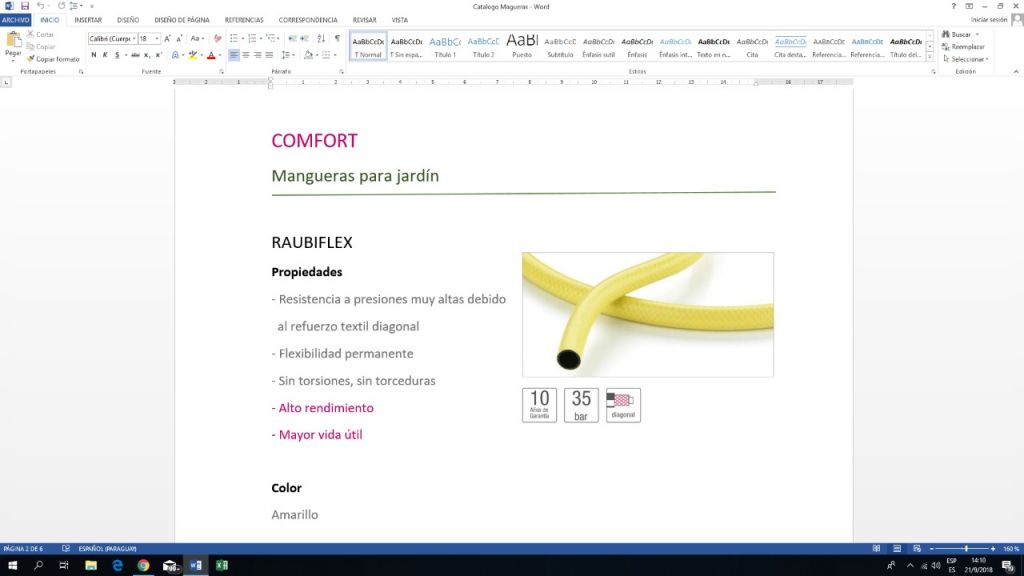Screen dimensions: 1024x576
Task: Open Chrome from the Windows taskbar
Action: (x=143, y=566)
